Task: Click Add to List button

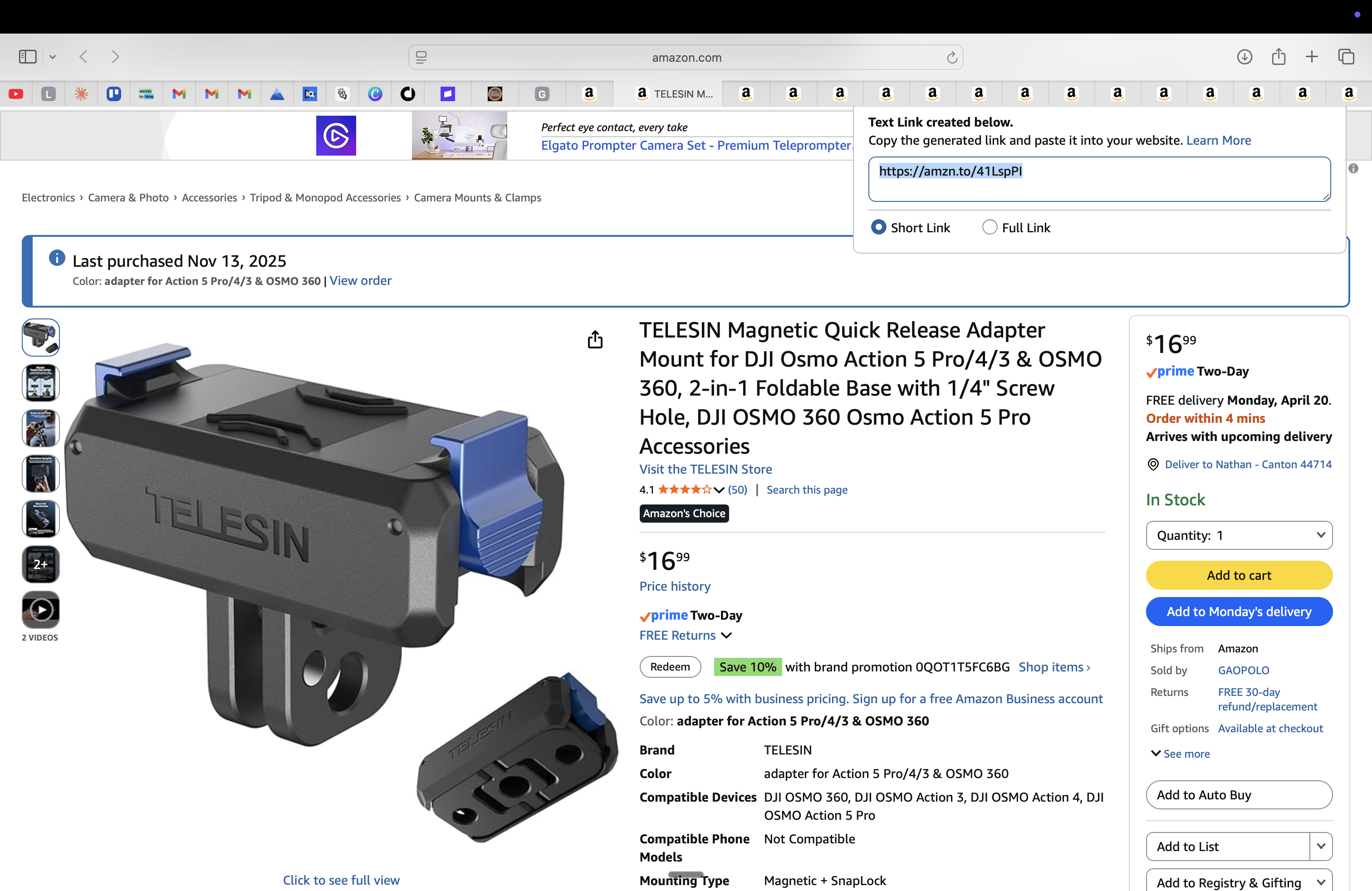Action: tap(1228, 846)
